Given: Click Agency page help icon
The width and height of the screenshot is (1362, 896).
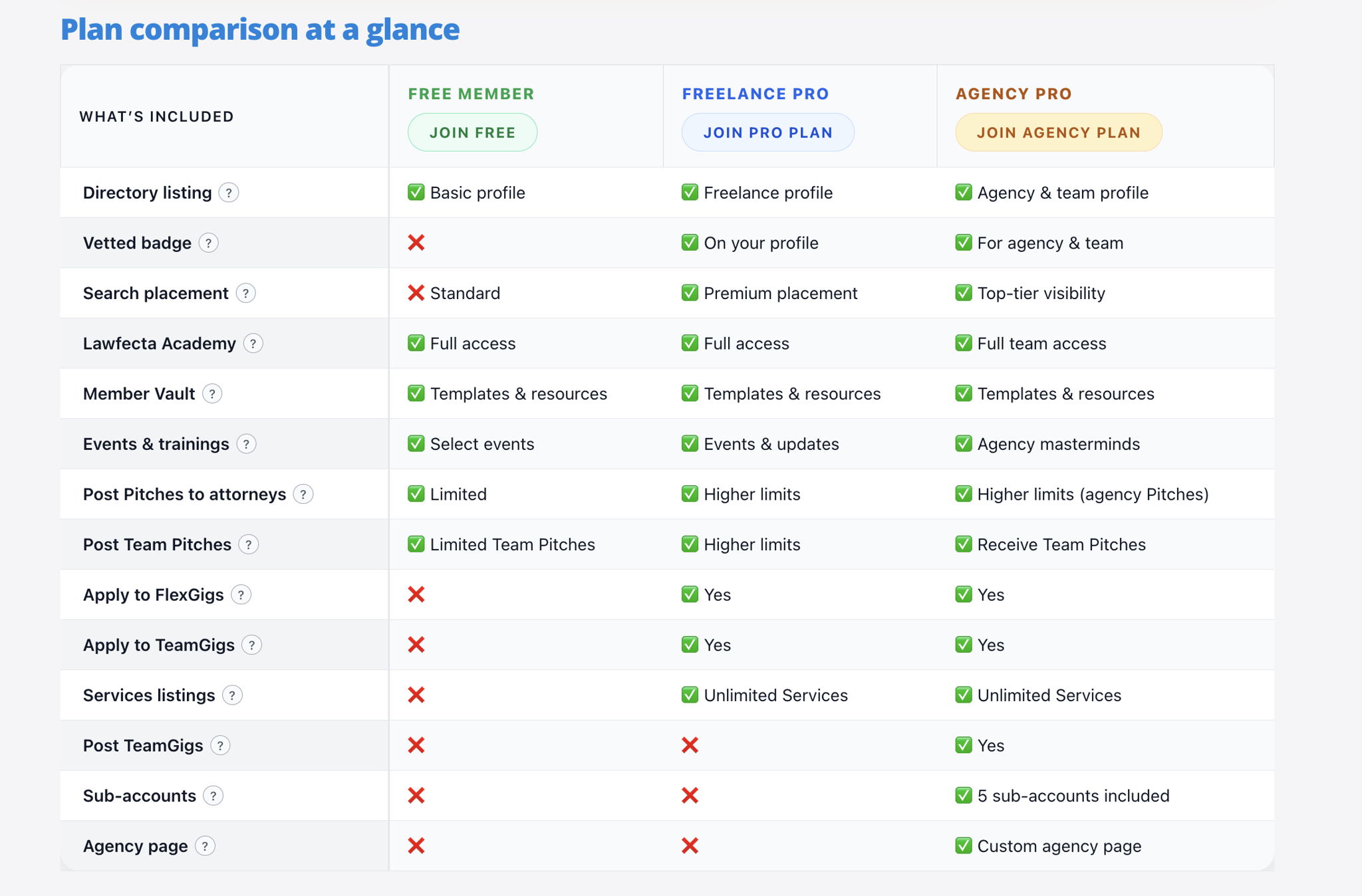Looking at the screenshot, I should click(x=205, y=846).
